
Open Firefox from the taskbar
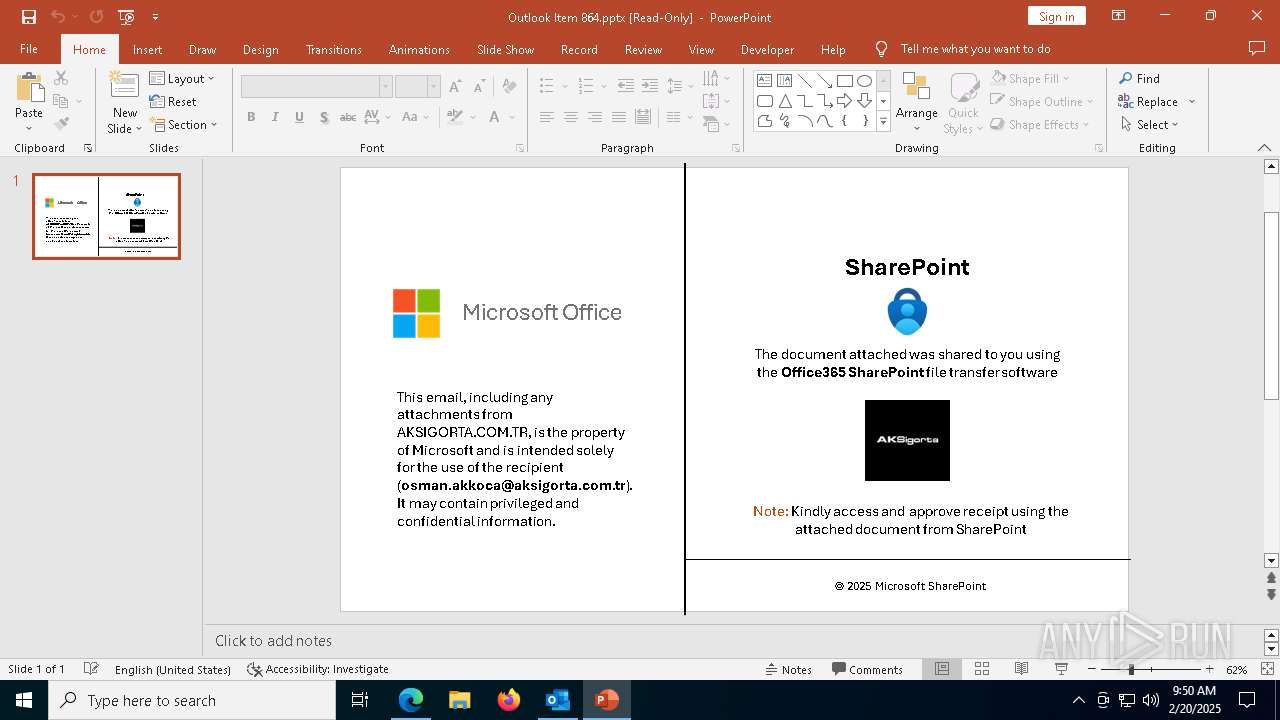[x=509, y=700]
